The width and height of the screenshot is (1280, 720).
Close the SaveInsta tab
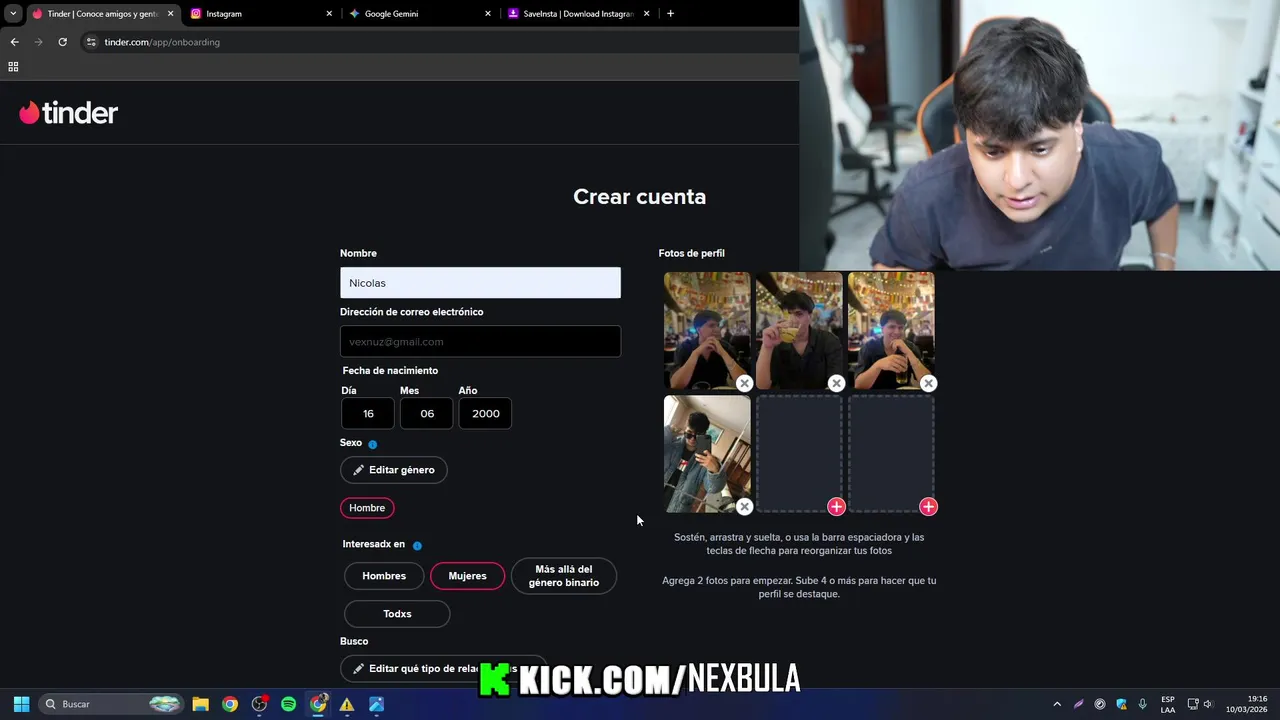point(646,14)
